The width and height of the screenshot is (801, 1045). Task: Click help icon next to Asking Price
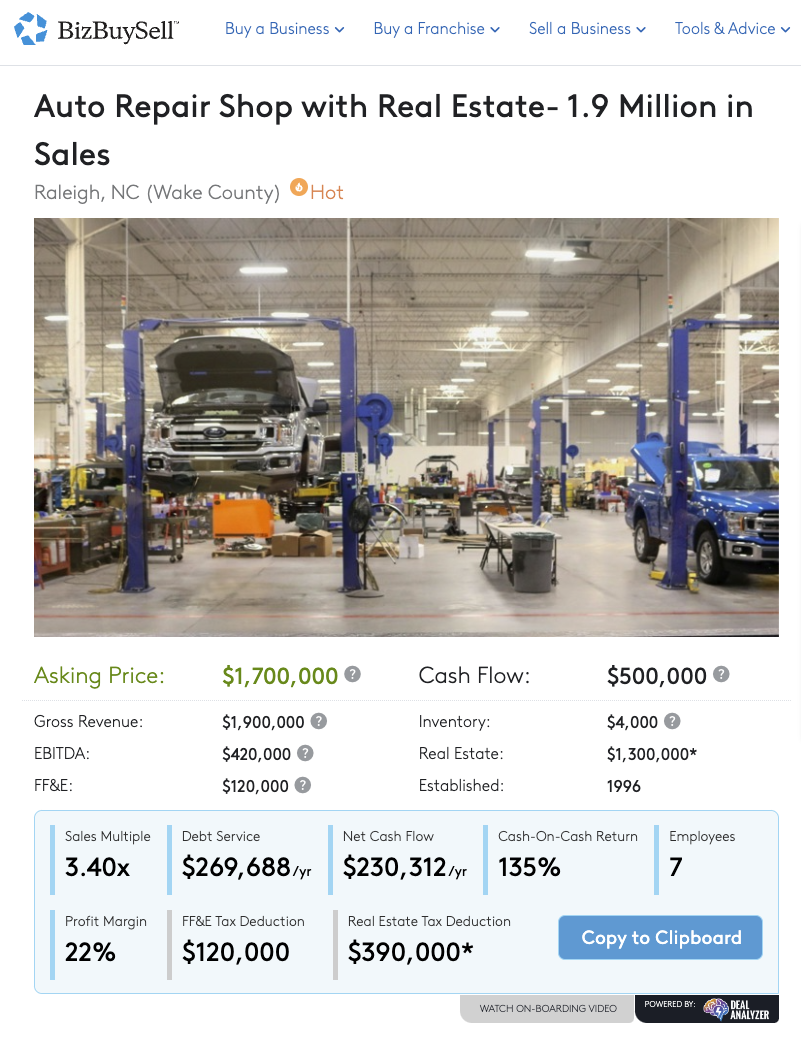[352, 675]
